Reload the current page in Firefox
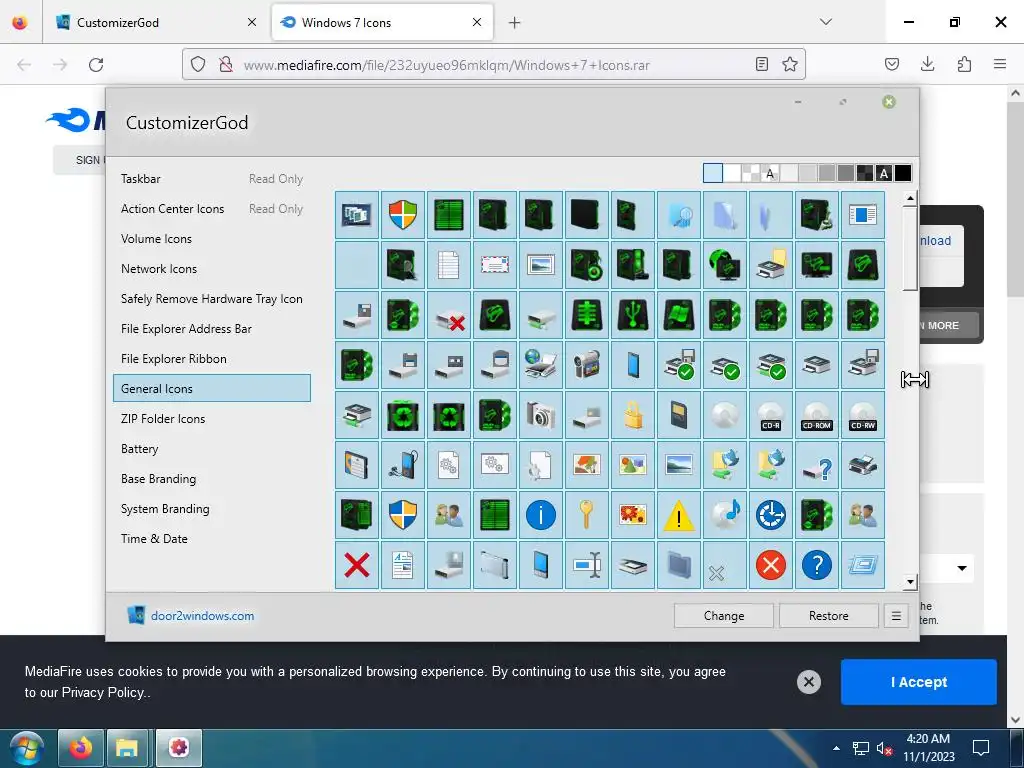The height and width of the screenshot is (768, 1024). pyautogui.click(x=96, y=65)
